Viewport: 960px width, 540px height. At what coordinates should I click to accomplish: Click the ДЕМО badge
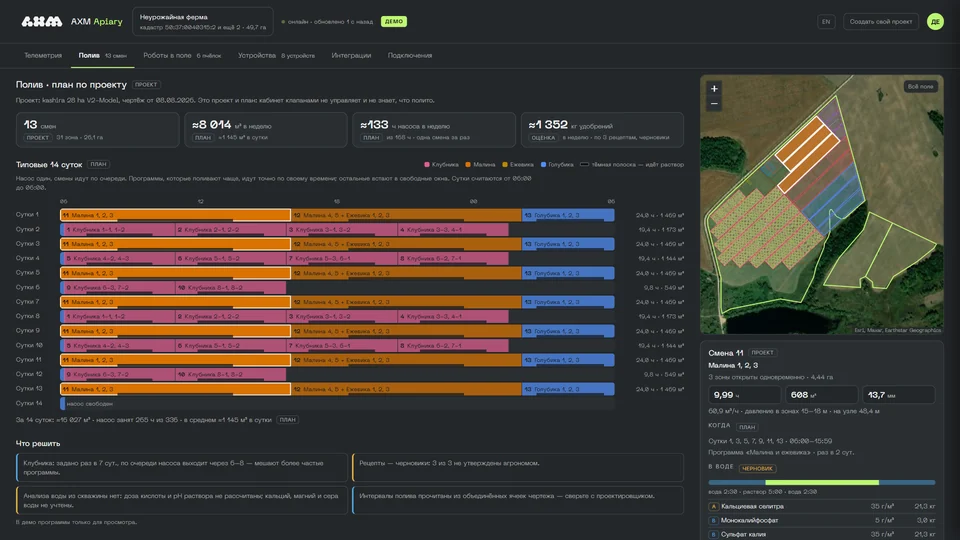(x=394, y=21)
